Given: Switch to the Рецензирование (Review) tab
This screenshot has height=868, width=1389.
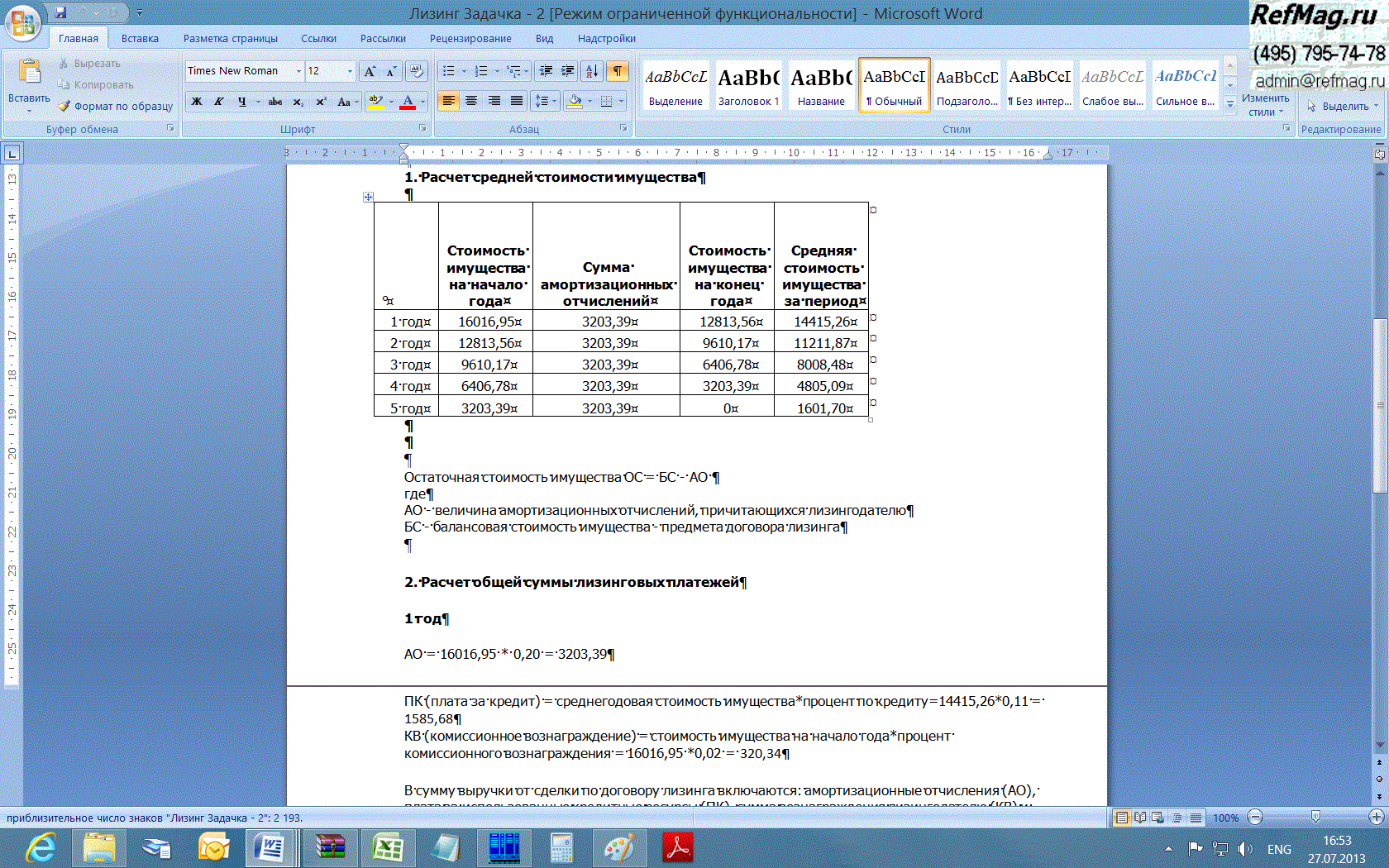Looking at the screenshot, I should coord(470,38).
